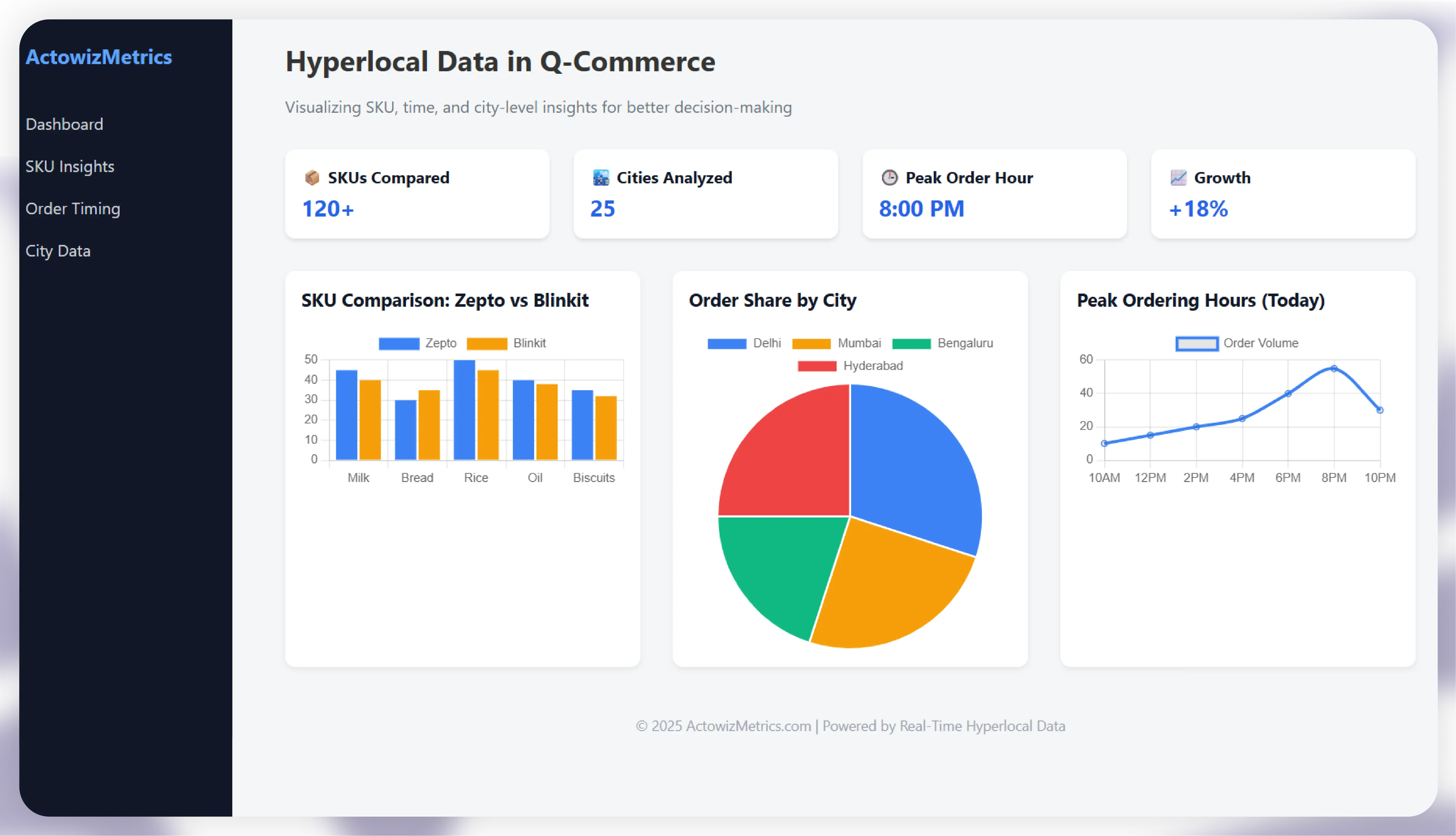1456x836 pixels.
Task: Toggle the Hyderabad legend entry
Action: click(x=817, y=366)
